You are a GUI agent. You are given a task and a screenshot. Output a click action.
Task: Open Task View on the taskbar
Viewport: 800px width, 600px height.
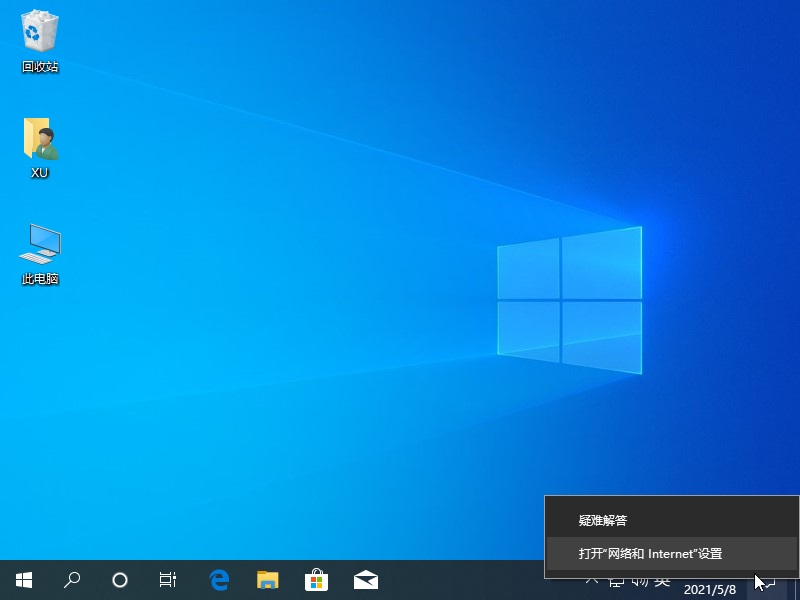[x=168, y=579]
